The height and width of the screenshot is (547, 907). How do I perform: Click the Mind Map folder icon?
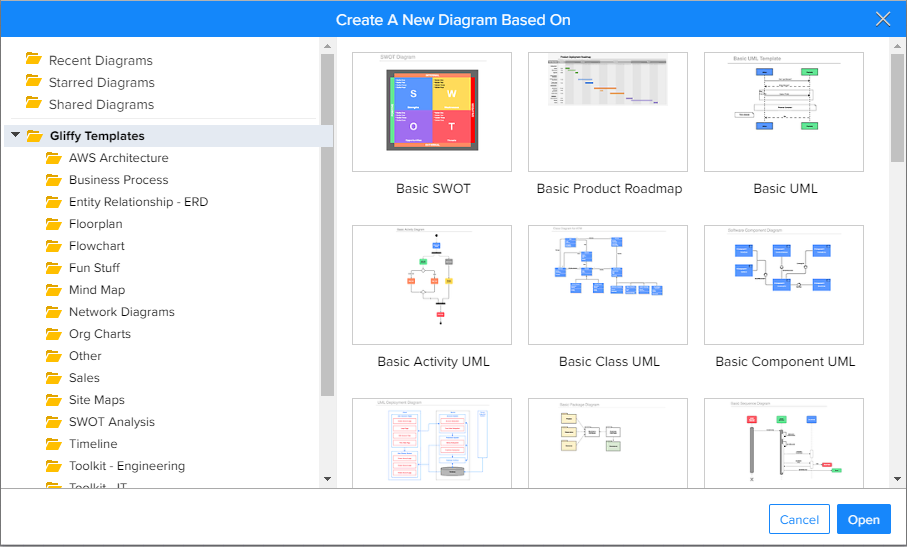(54, 290)
